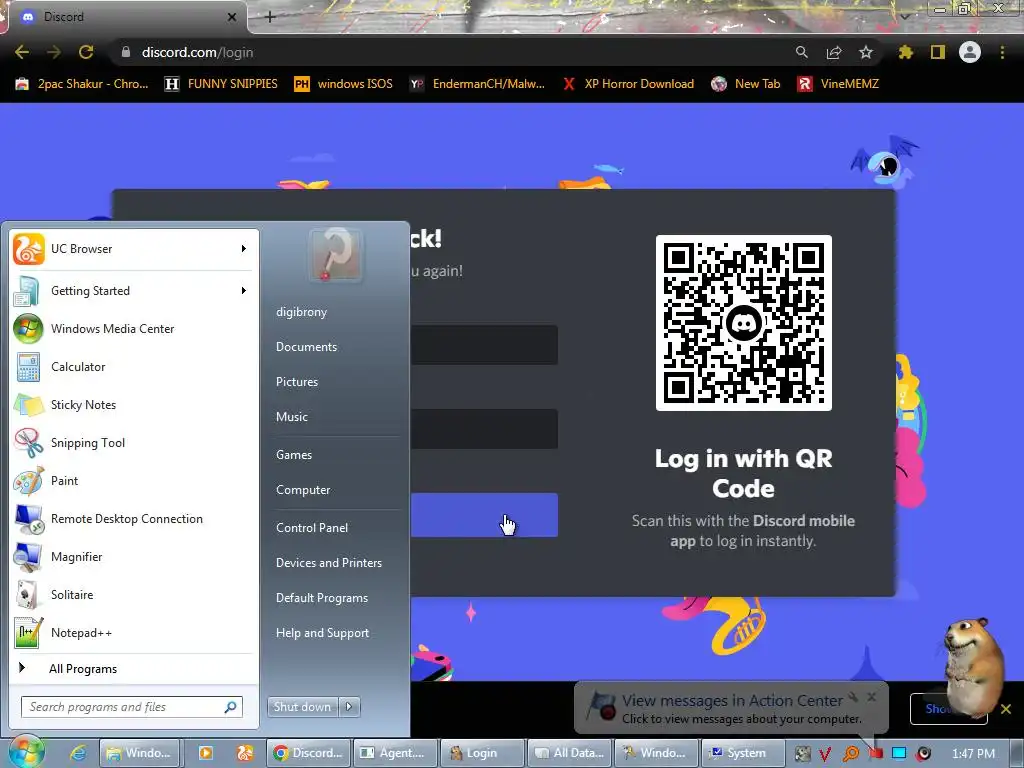This screenshot has width=1024, height=768.
Task: Open Computer from Start menu
Action: click(x=303, y=490)
